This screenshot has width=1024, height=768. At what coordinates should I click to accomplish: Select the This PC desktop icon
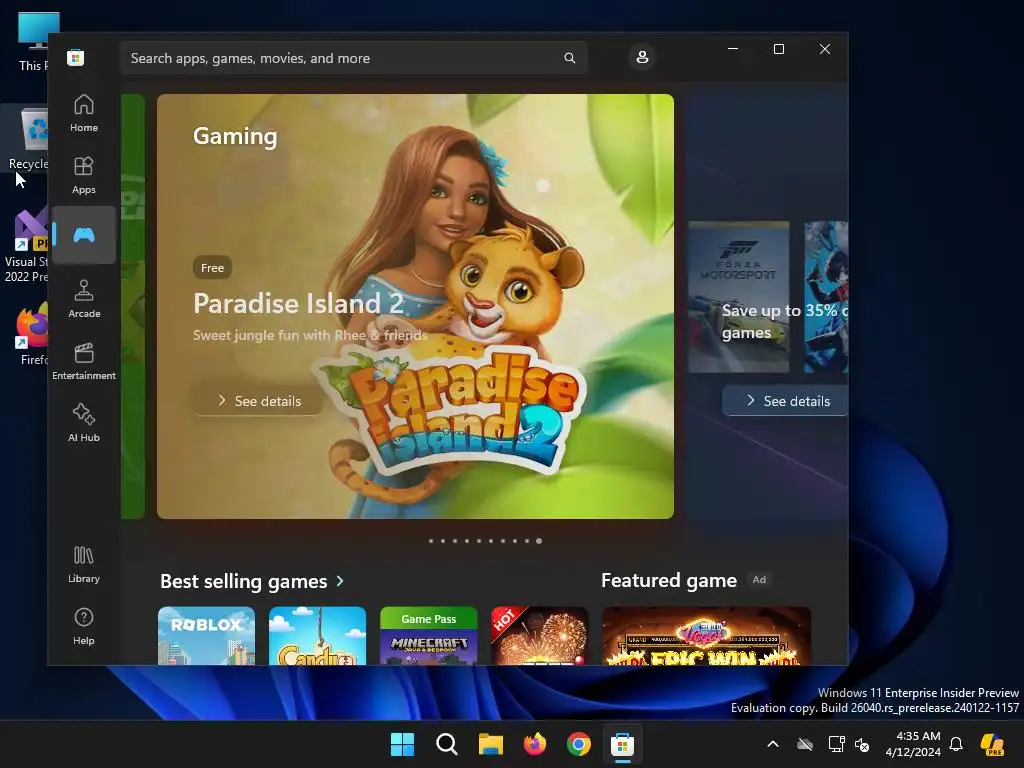[34, 41]
